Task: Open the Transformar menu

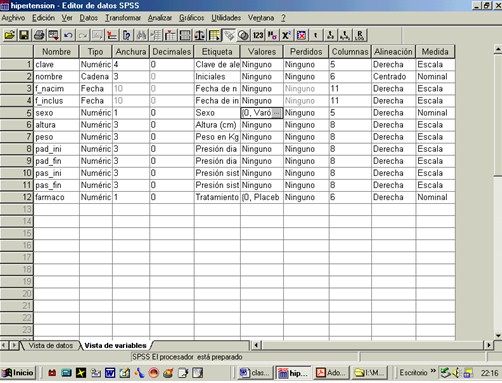Action: coord(123,18)
